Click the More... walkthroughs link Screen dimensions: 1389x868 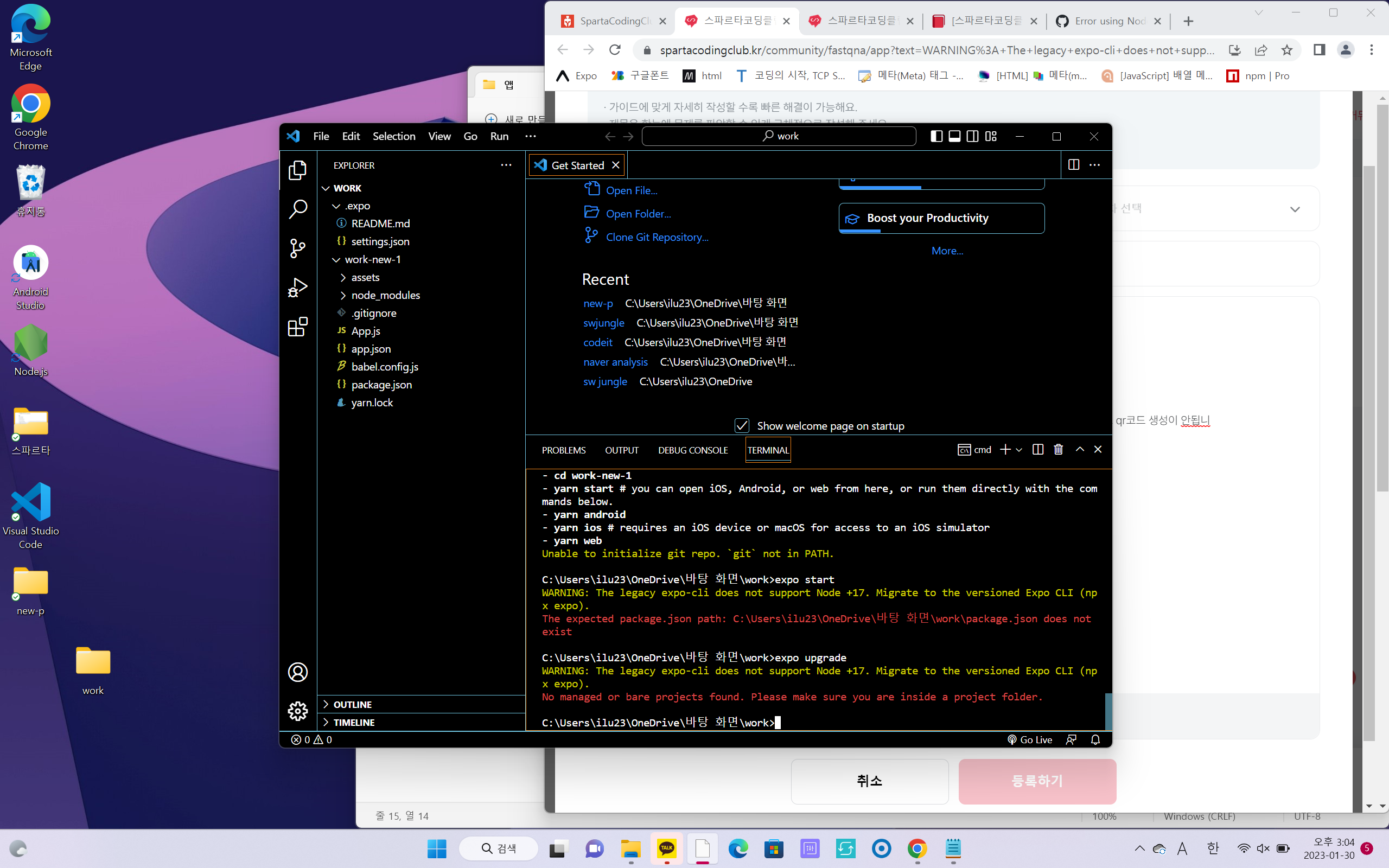pos(947,250)
